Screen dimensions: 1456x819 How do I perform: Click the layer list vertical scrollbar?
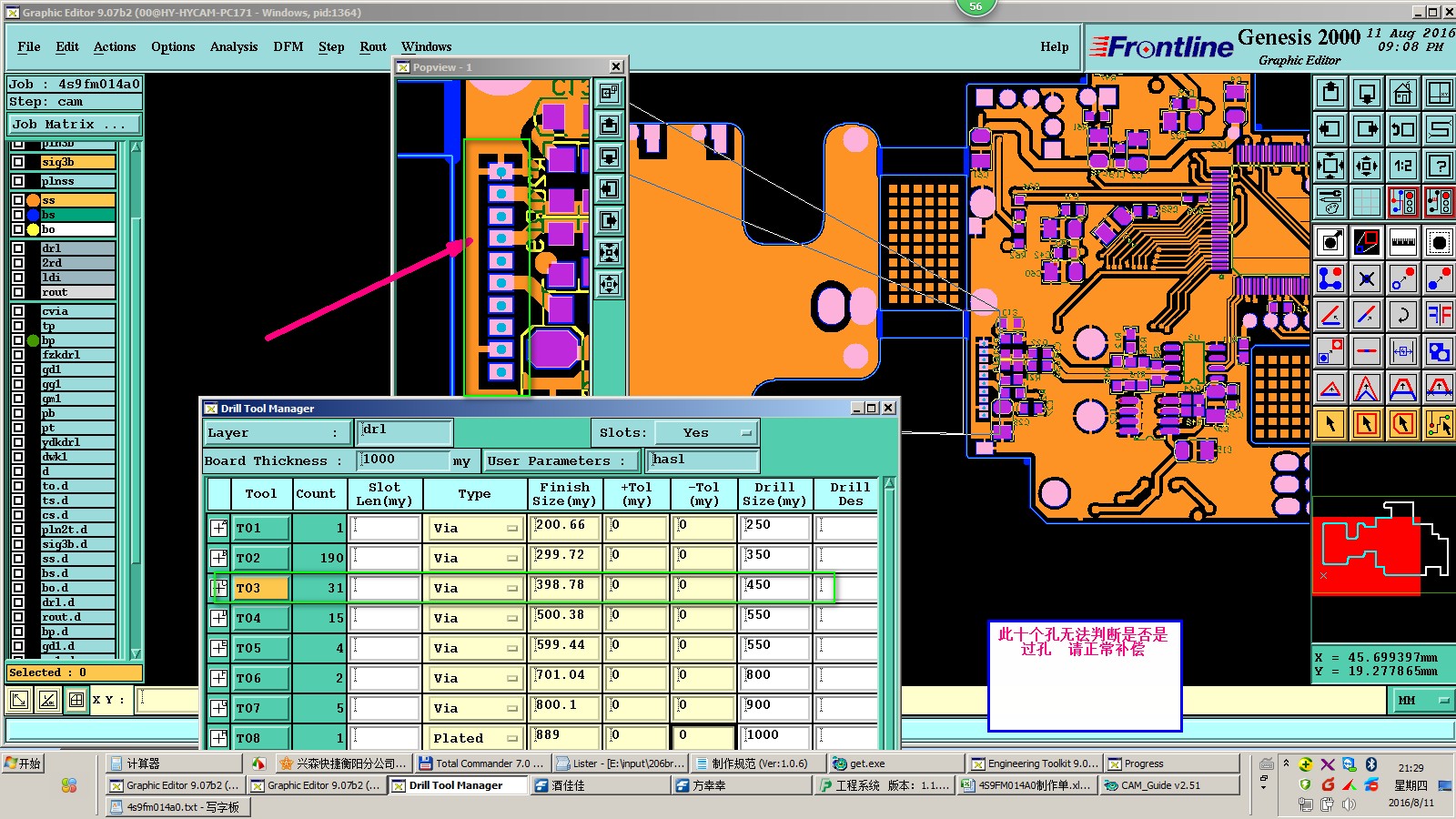coord(136,400)
